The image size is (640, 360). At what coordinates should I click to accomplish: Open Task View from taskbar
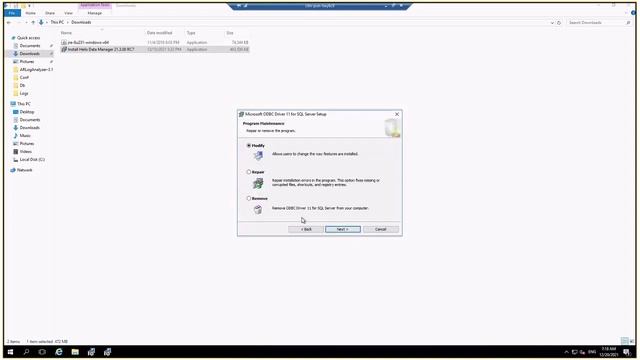42,352
